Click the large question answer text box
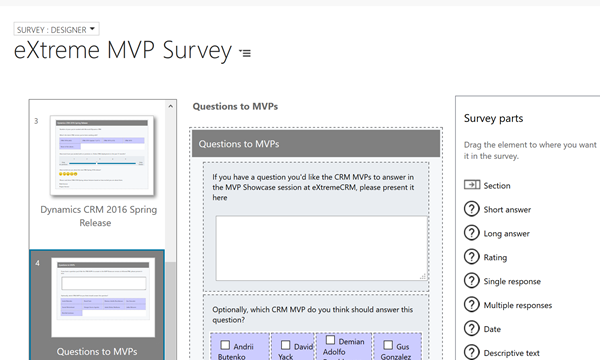 (321, 248)
